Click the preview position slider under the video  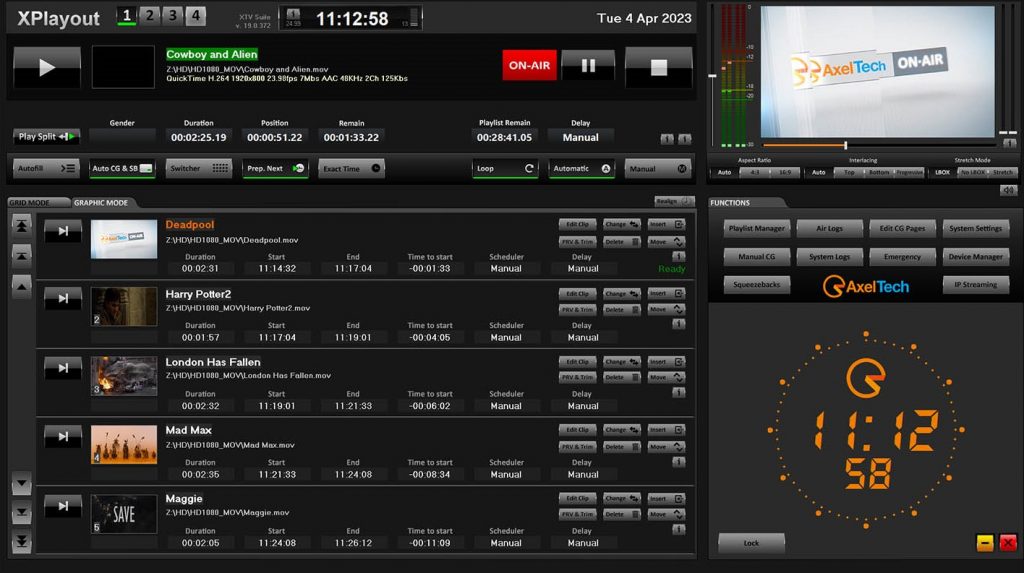click(x=878, y=145)
